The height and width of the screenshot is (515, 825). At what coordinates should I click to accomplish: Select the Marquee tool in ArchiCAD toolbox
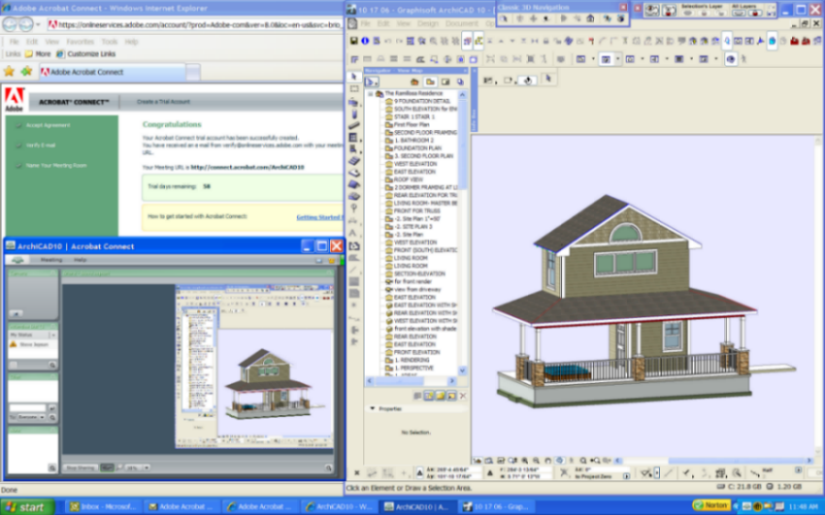coord(354,89)
